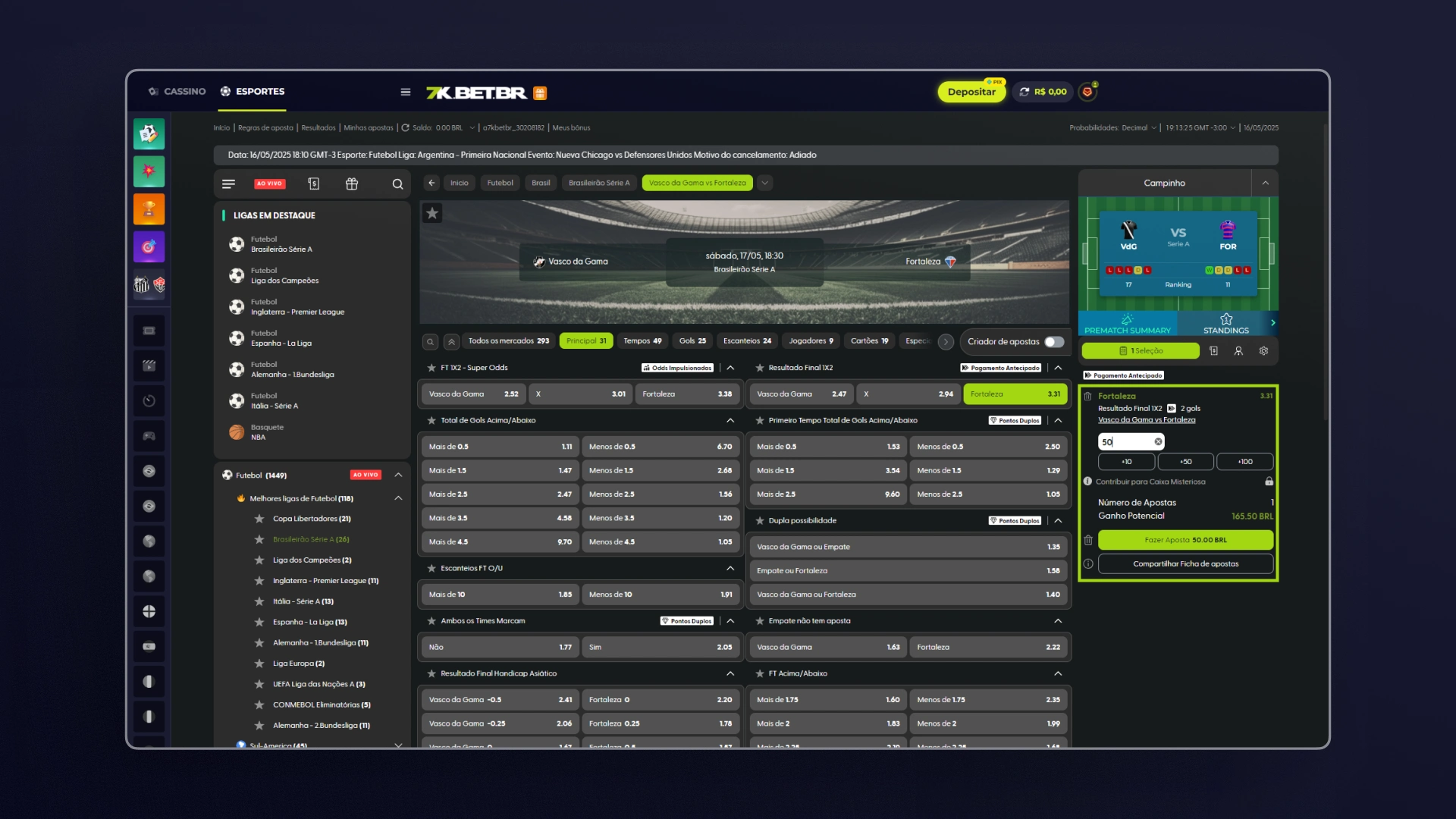Click the betslip settings gear icon

(1263, 351)
